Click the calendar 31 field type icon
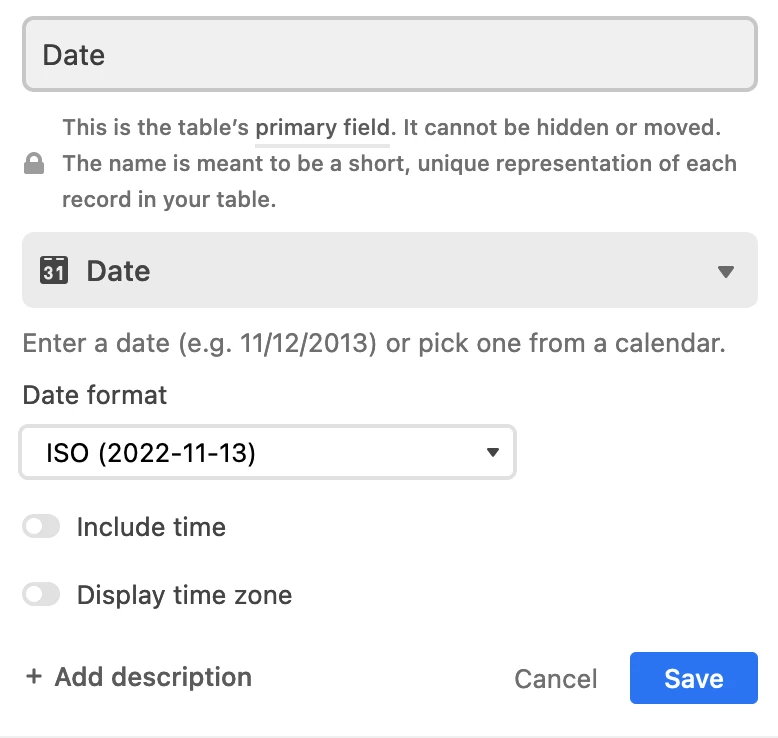Viewport: 778px width, 738px height. [54, 270]
